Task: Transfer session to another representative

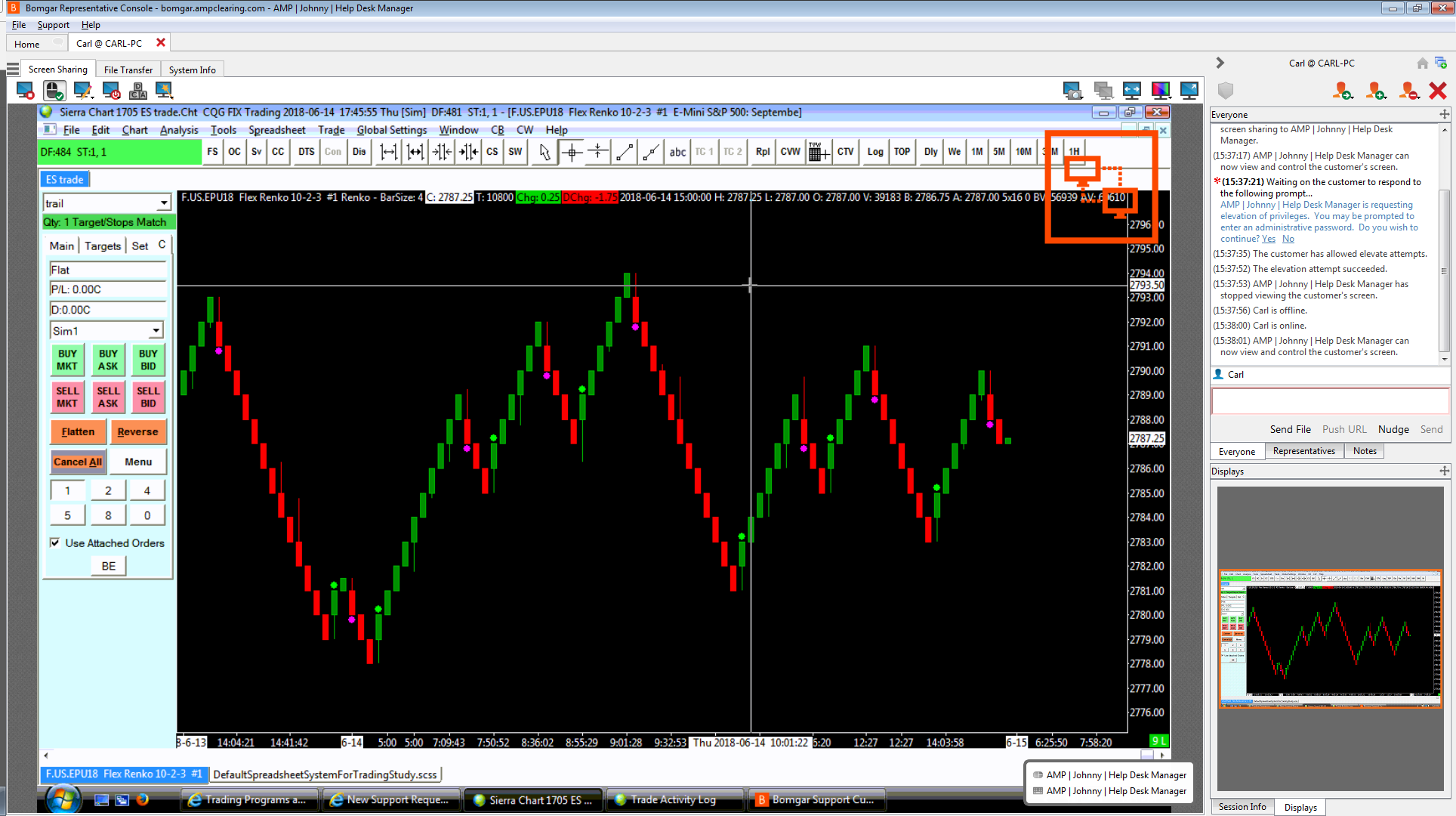Action: (1342, 91)
